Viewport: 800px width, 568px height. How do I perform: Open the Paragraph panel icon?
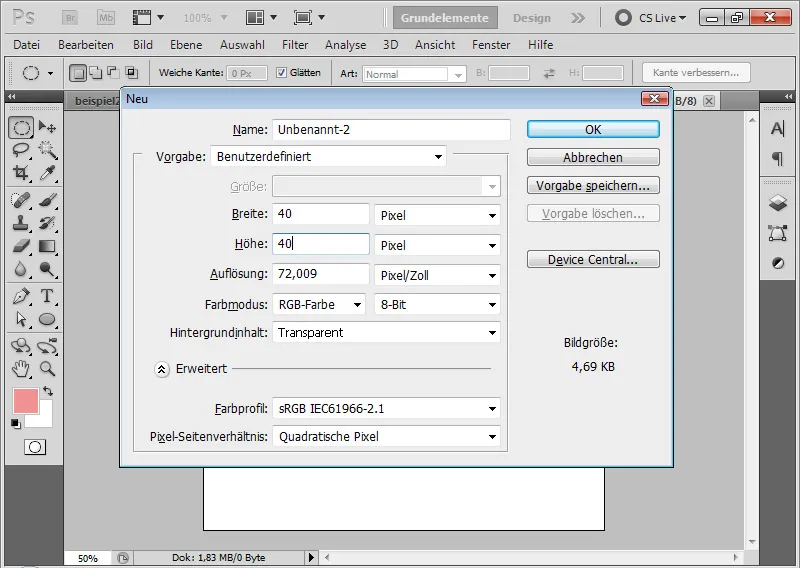coord(778,159)
